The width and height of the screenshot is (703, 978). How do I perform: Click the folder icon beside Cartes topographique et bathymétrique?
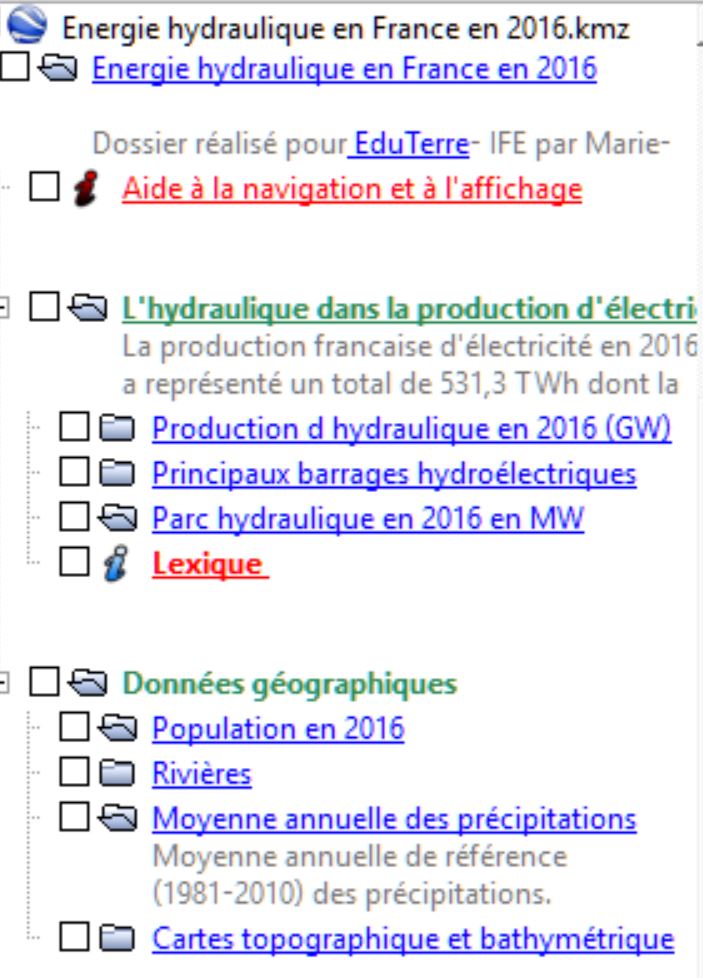tap(119, 939)
